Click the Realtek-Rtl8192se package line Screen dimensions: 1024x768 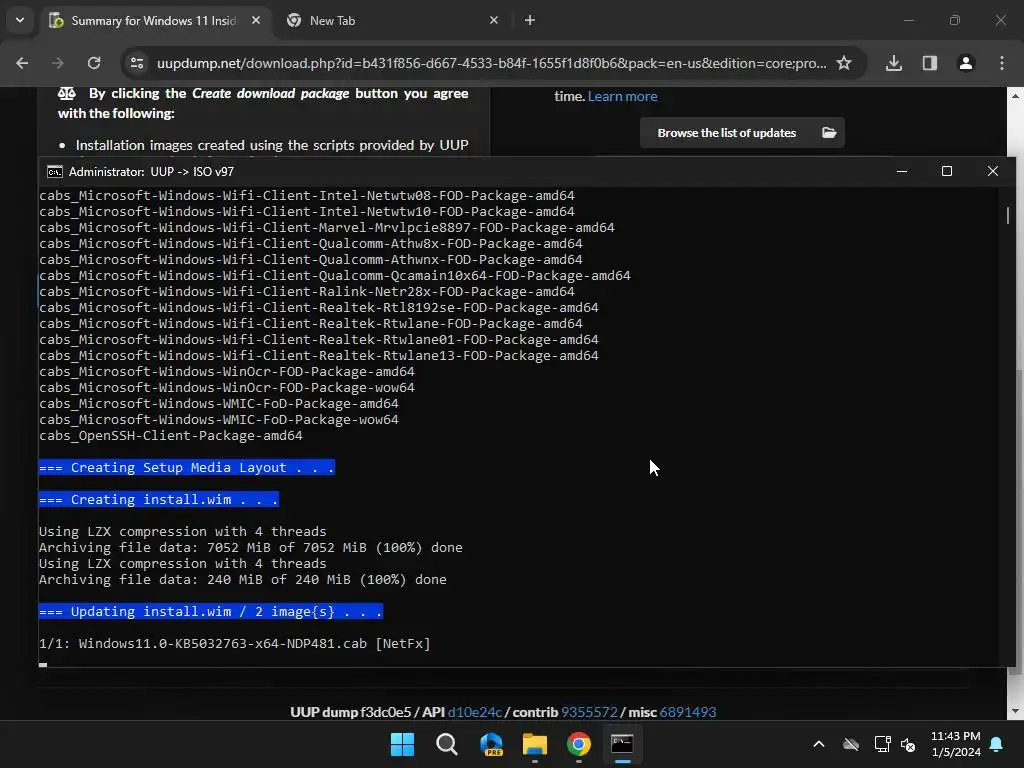[x=319, y=308]
